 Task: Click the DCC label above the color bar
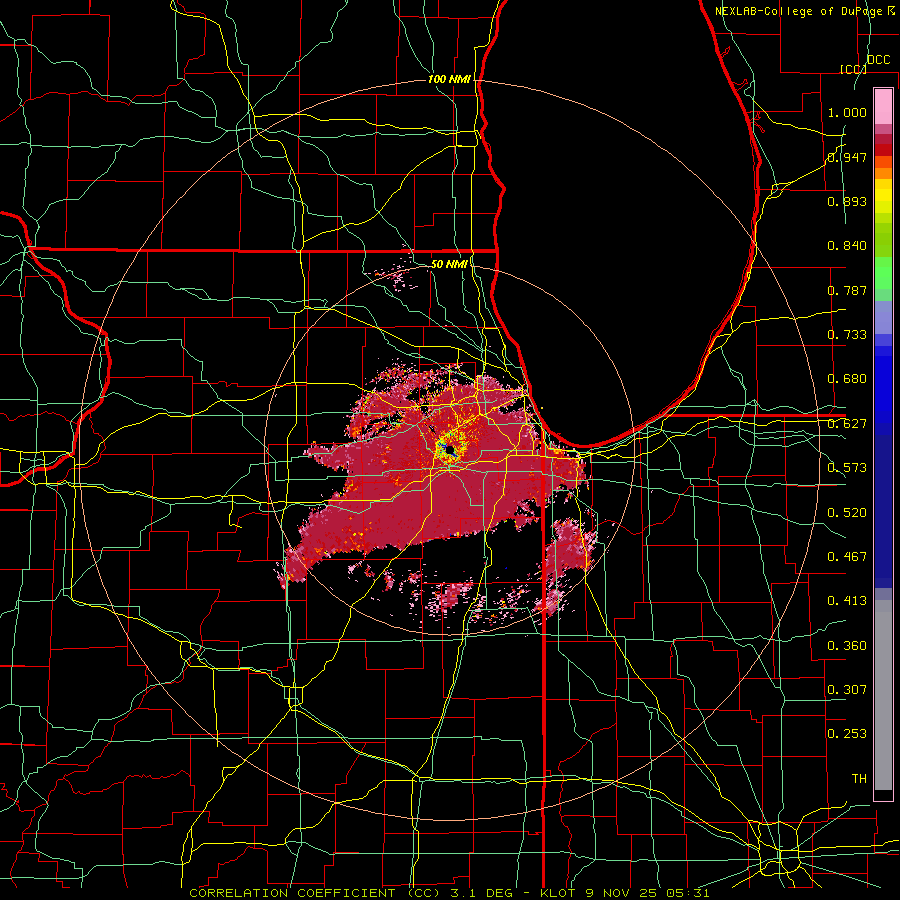pos(878,60)
